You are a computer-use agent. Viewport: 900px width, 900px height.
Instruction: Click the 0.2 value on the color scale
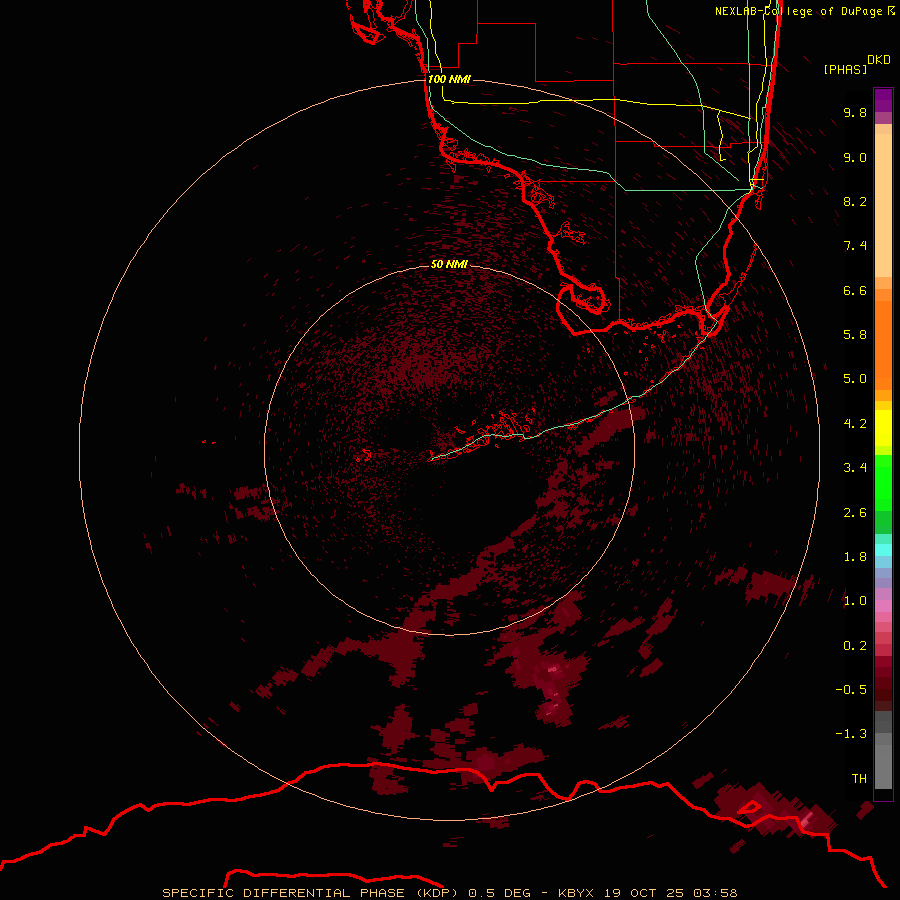click(855, 646)
